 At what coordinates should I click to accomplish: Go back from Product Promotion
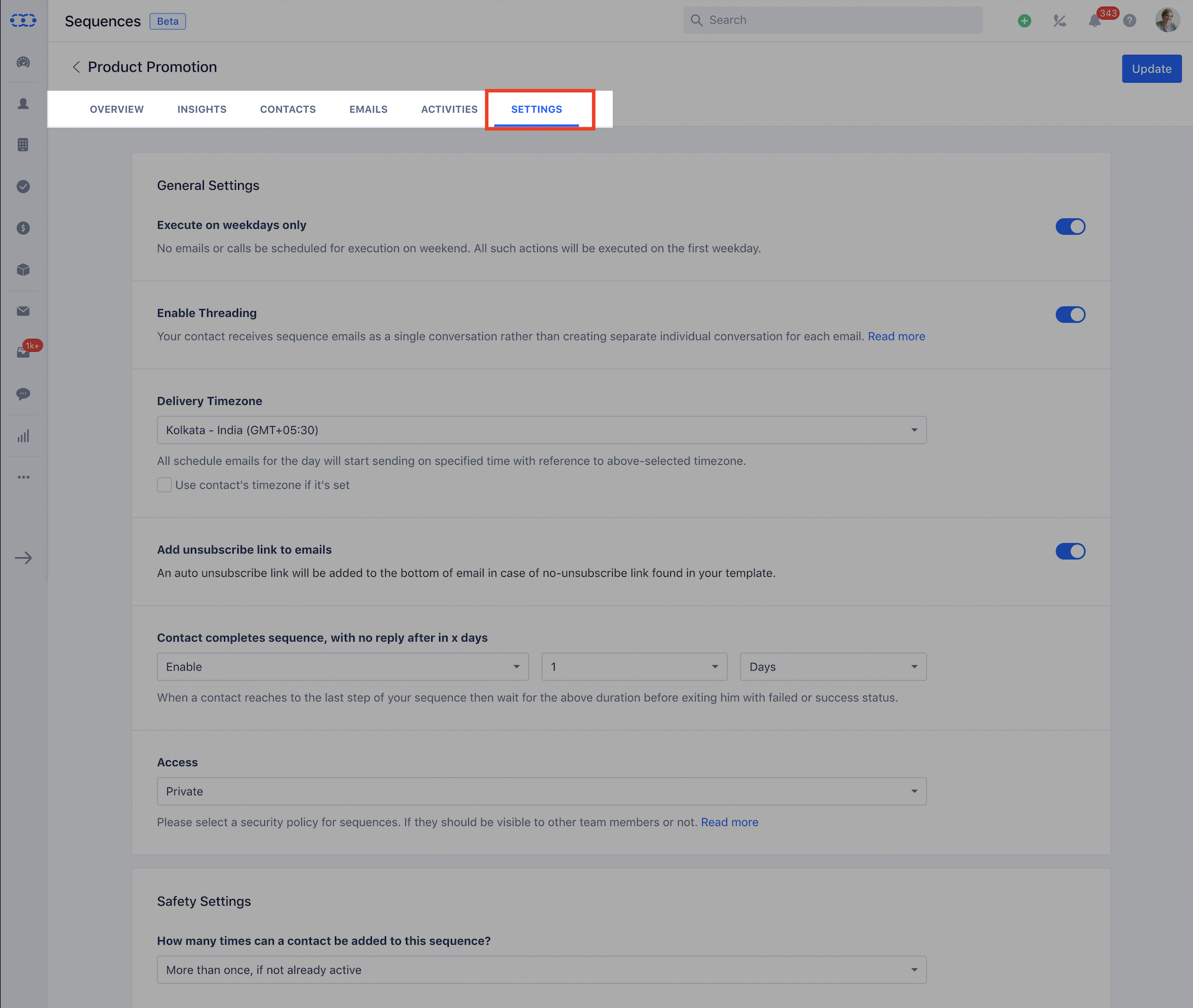click(x=76, y=67)
